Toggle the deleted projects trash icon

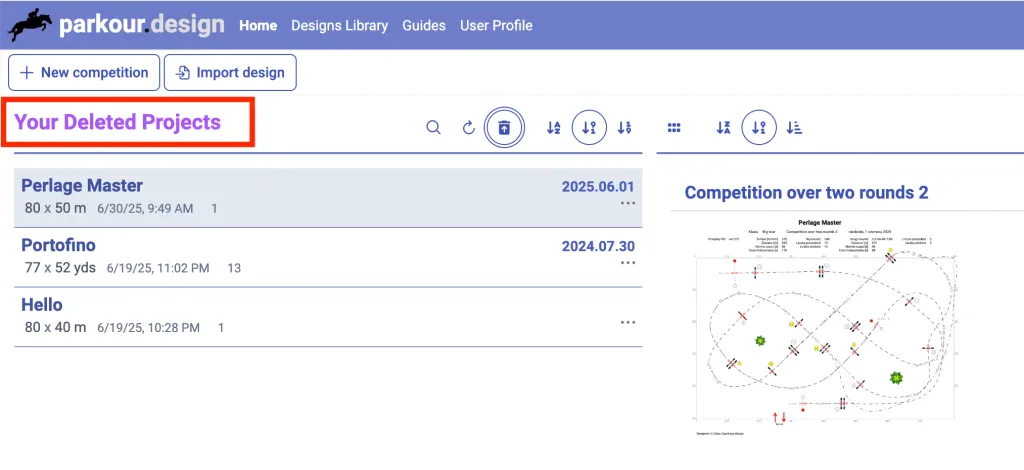pos(504,128)
